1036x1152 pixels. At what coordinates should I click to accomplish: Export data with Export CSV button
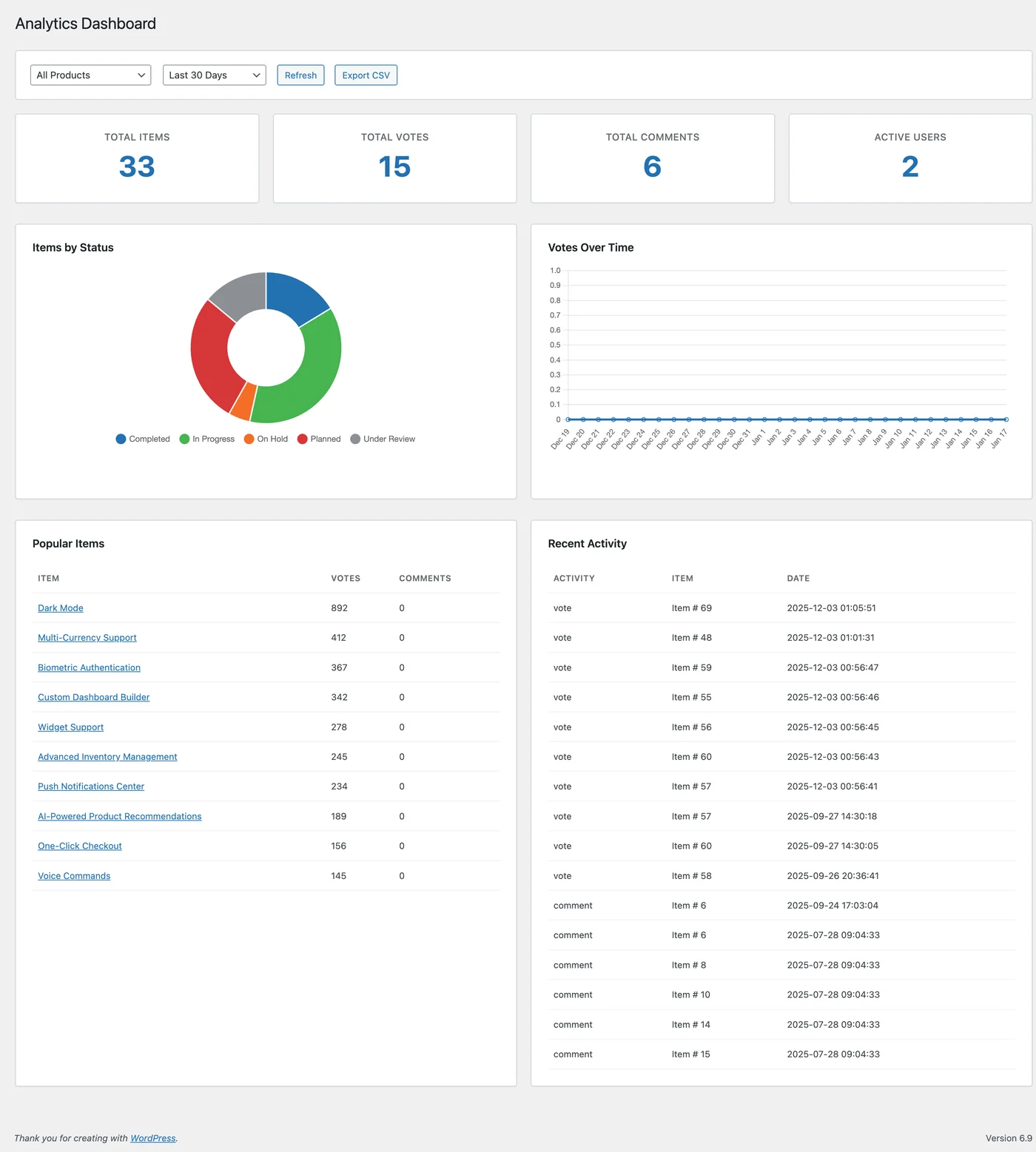366,75
